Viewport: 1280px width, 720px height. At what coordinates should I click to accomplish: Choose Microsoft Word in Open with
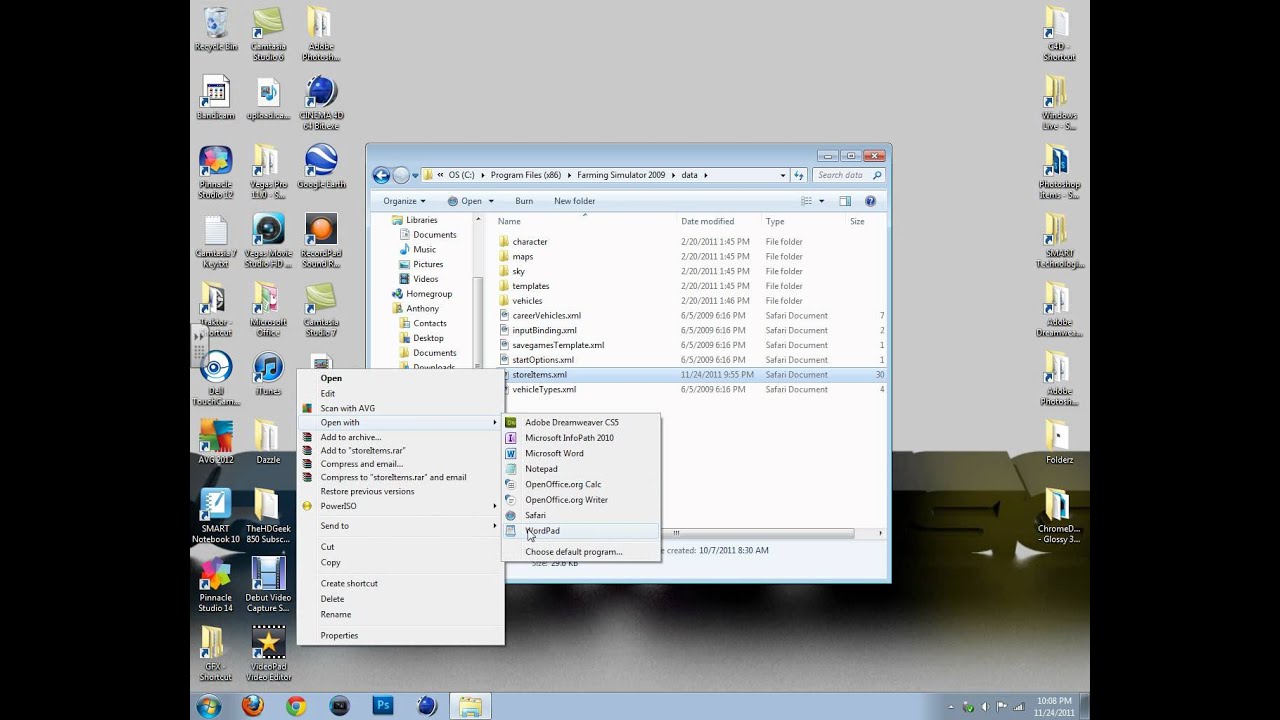(581, 453)
